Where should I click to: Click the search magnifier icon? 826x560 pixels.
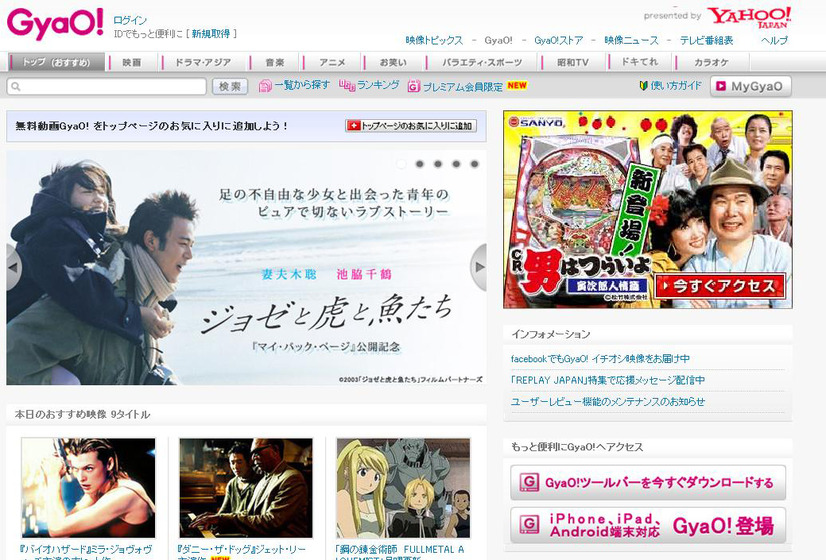[16, 86]
